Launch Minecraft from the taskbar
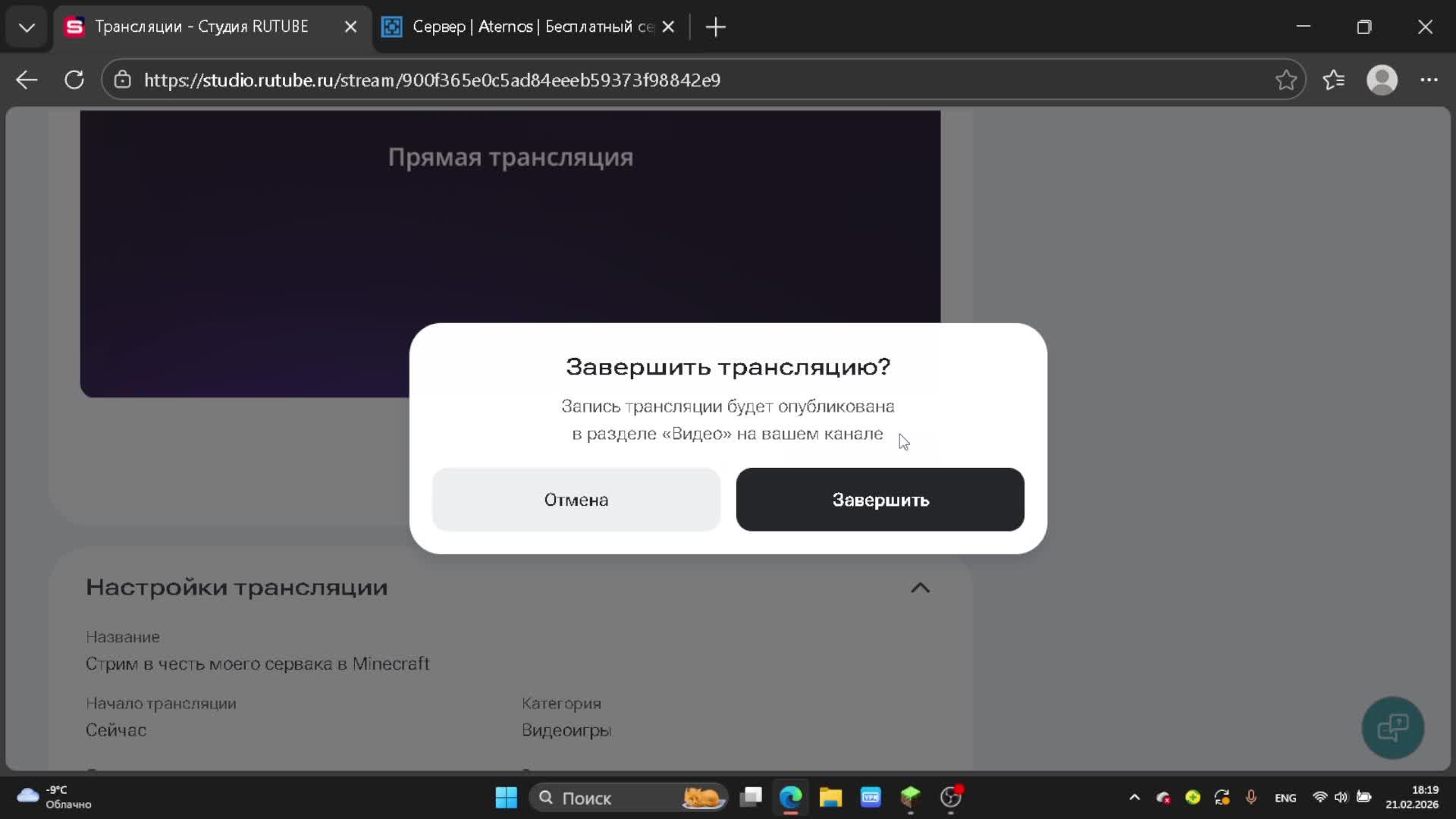 (x=911, y=798)
